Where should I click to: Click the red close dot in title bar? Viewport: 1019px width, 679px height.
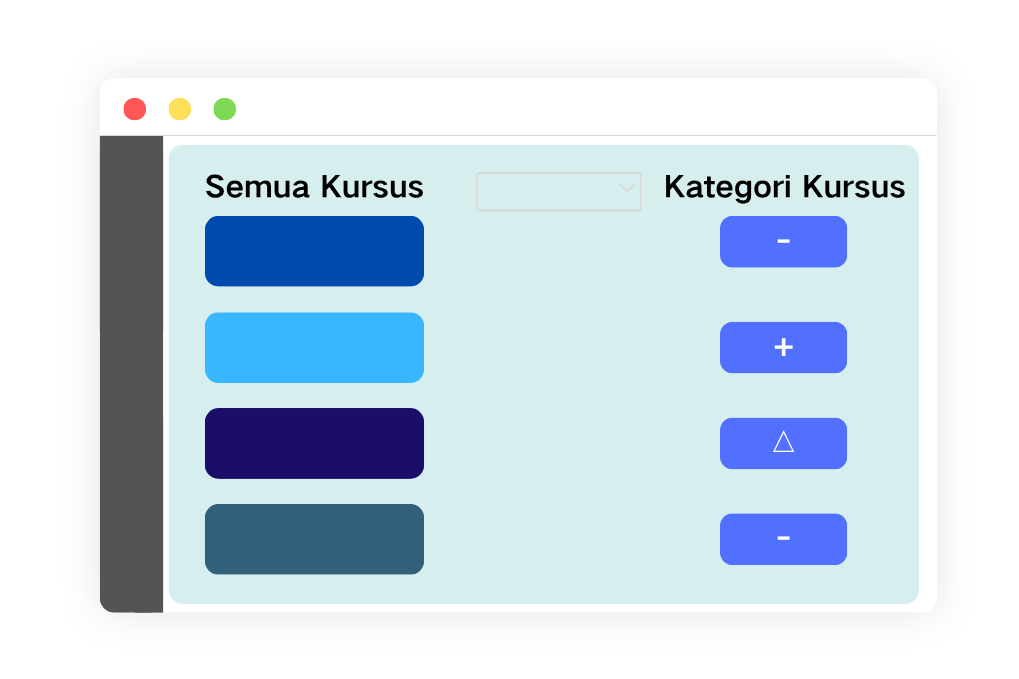135,109
